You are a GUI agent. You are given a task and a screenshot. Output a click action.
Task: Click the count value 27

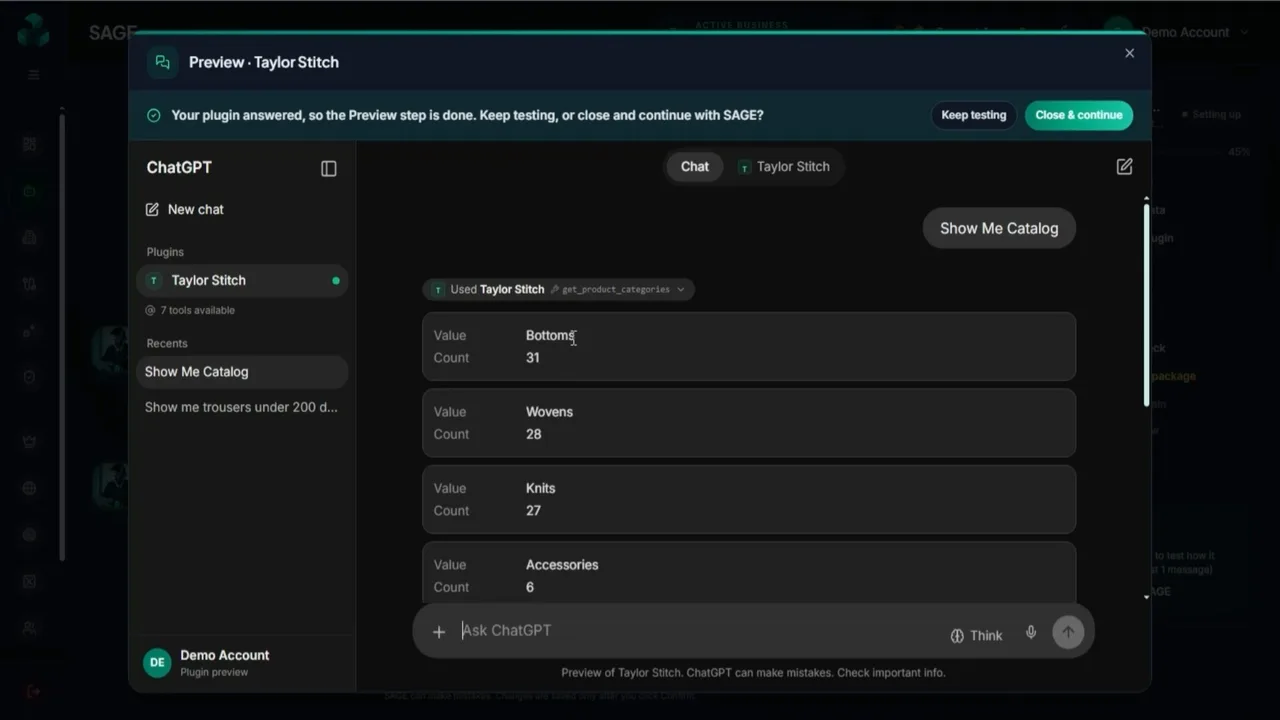coord(533,511)
